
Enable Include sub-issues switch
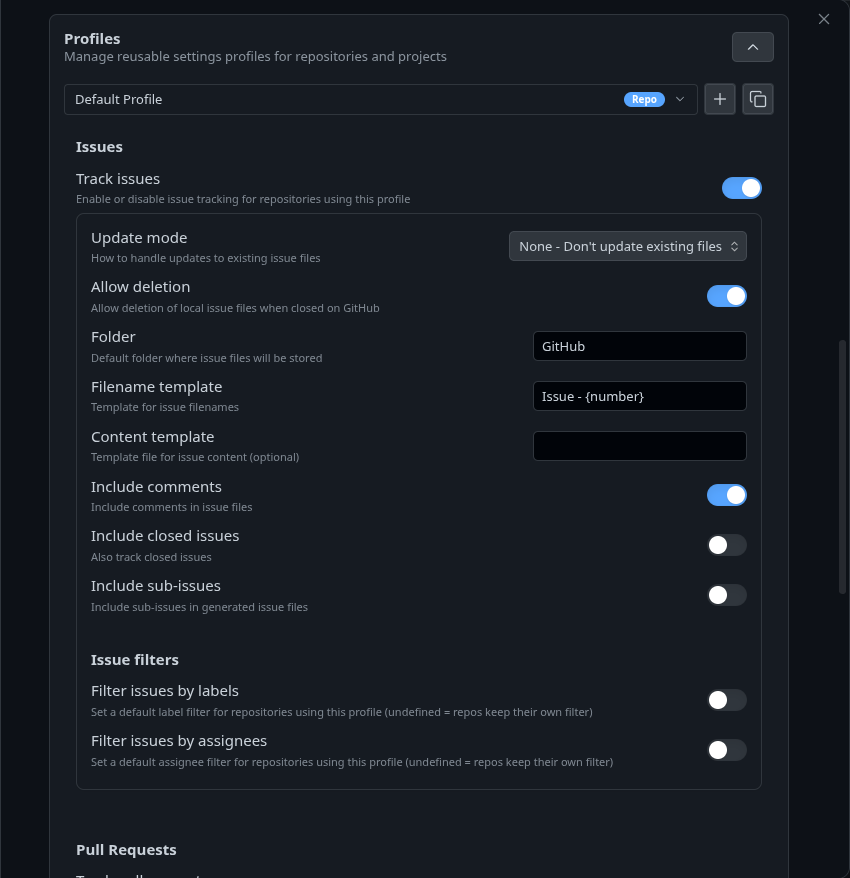[726, 595]
